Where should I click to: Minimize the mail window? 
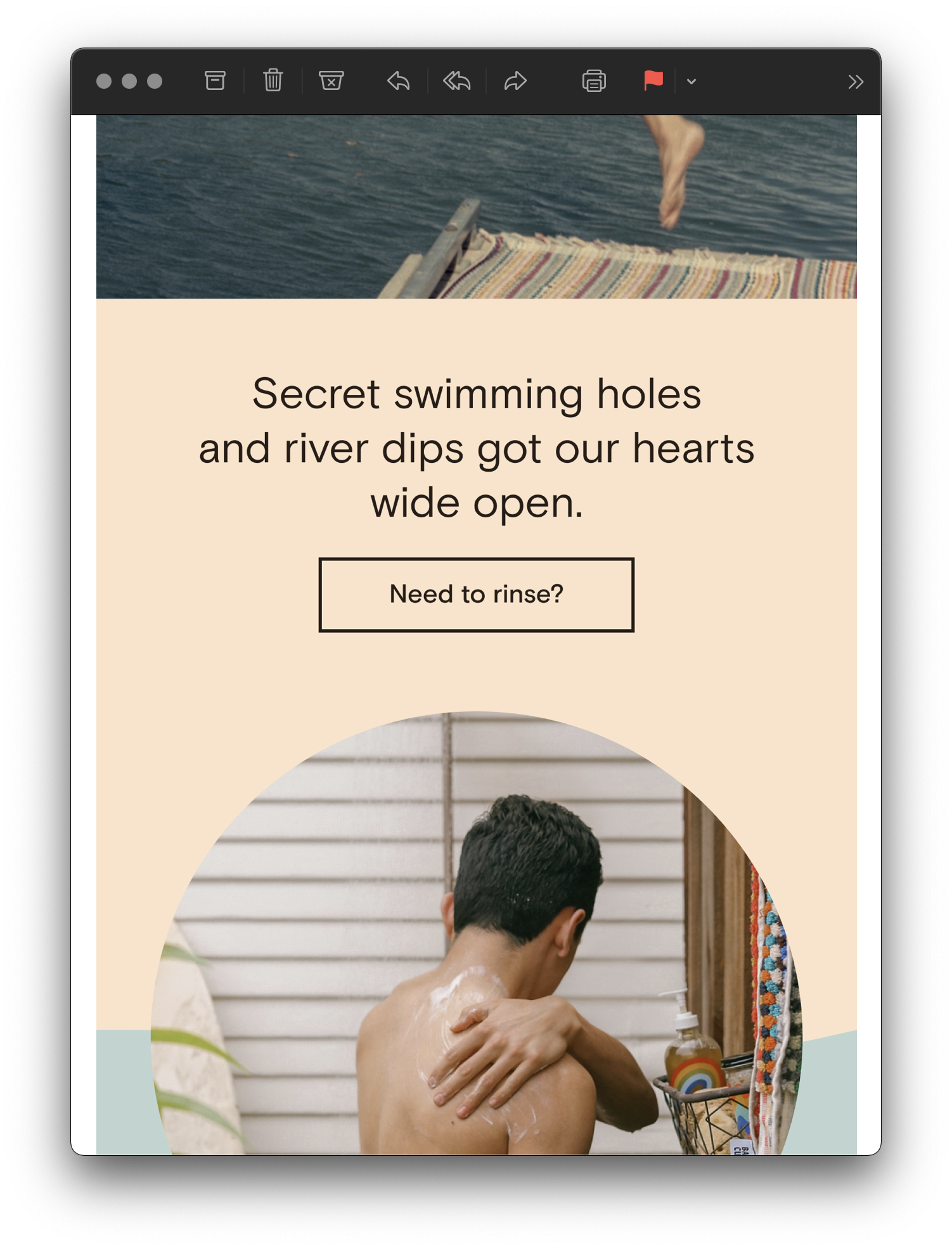pyautogui.click(x=129, y=81)
